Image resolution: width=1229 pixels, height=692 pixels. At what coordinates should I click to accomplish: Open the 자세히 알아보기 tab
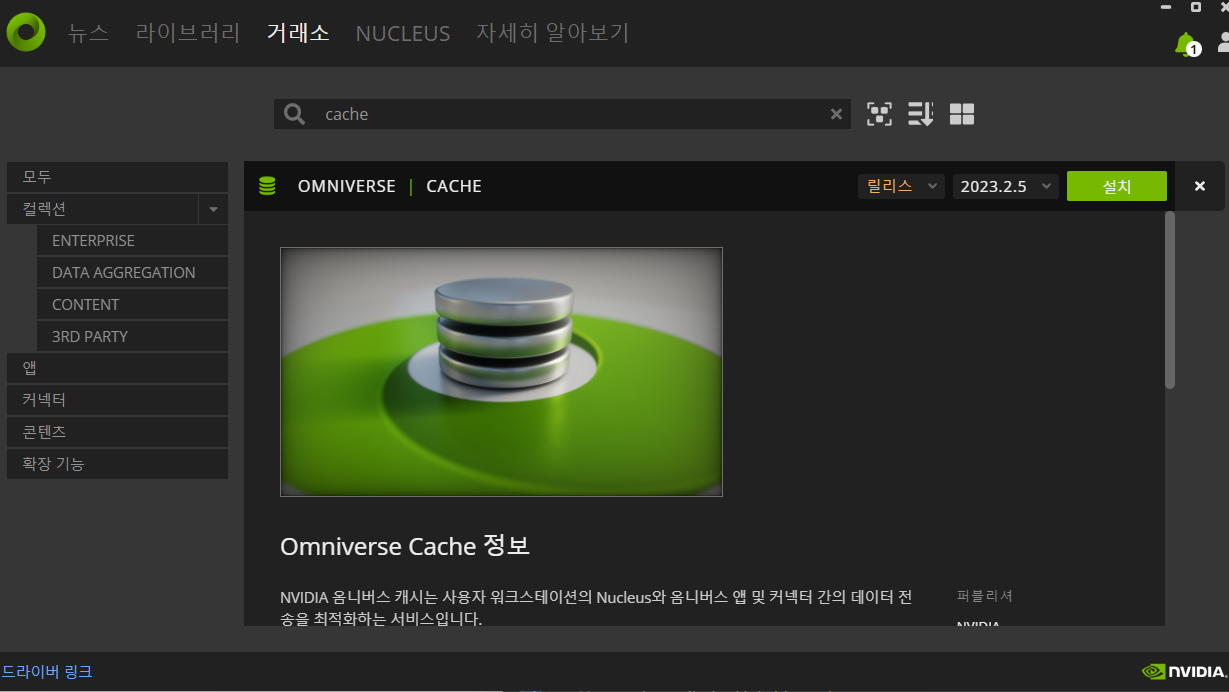552,33
